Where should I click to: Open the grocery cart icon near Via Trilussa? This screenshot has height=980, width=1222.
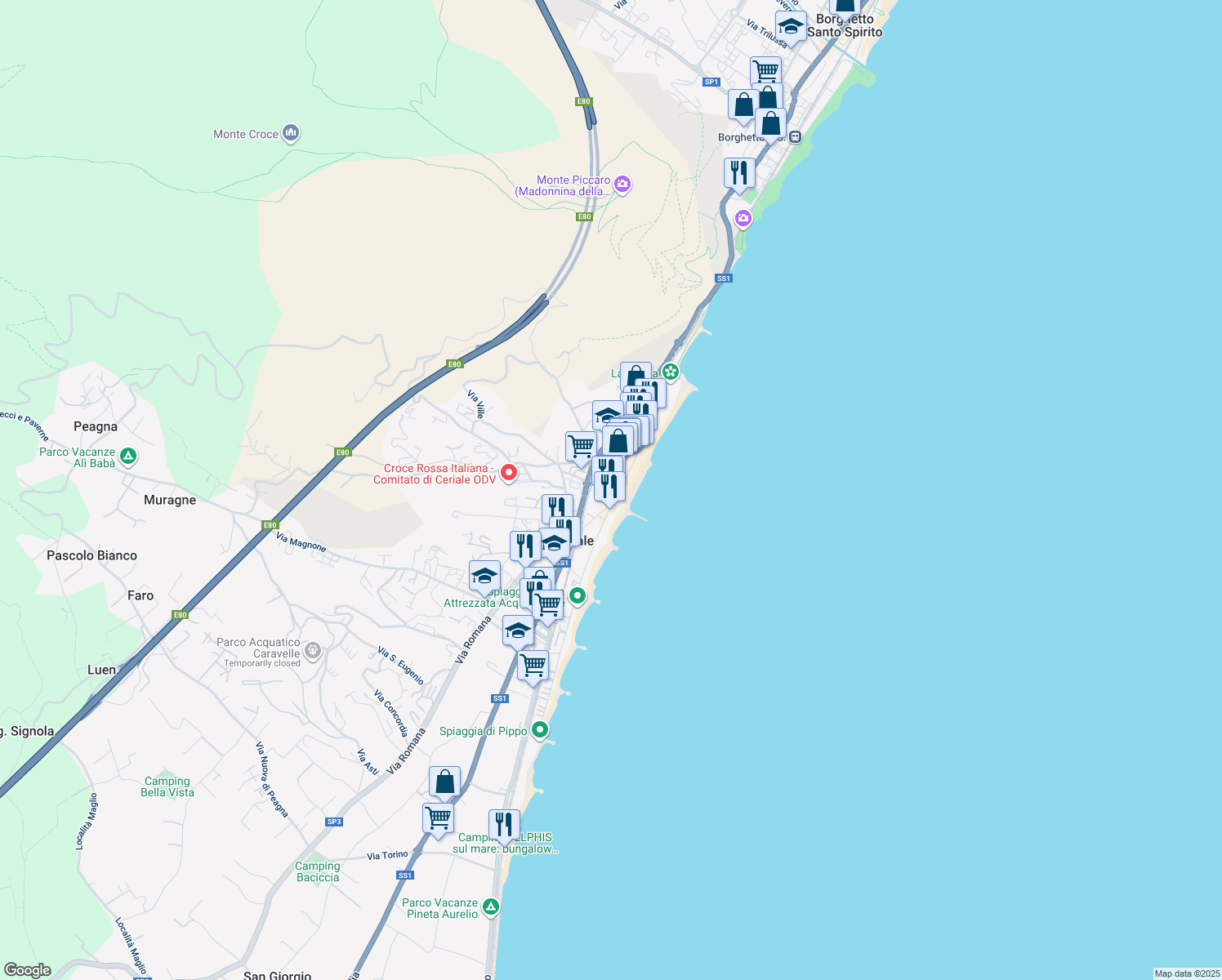tap(765, 70)
